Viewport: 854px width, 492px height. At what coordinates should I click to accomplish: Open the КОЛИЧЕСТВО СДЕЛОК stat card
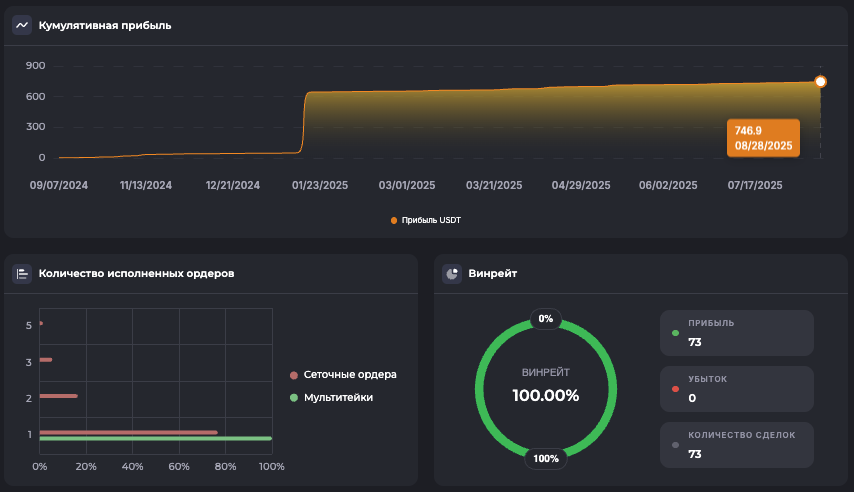[737, 445]
